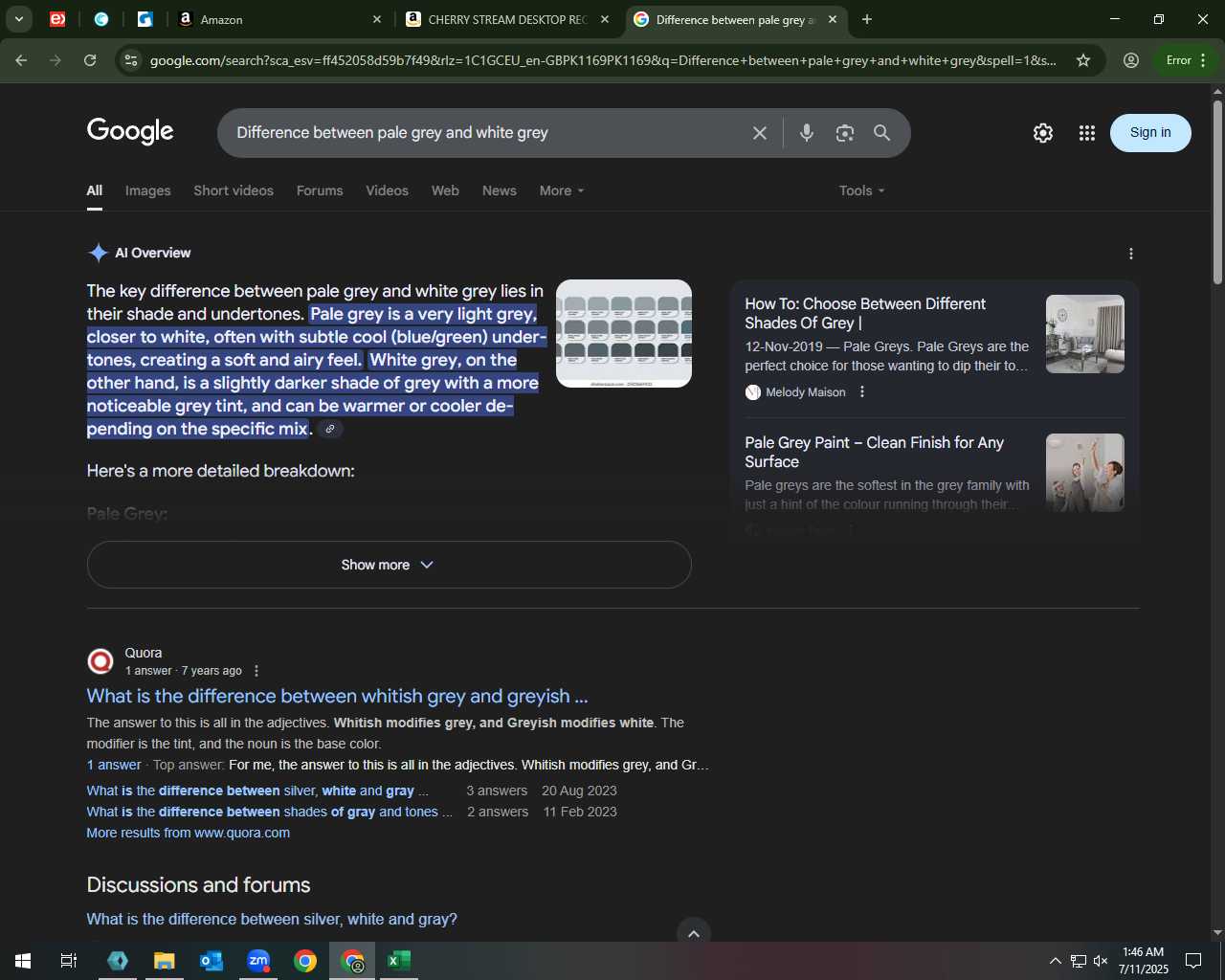This screenshot has height=980, width=1225.
Task: Open the tab search dropdown arrow
Action: (x=18, y=19)
